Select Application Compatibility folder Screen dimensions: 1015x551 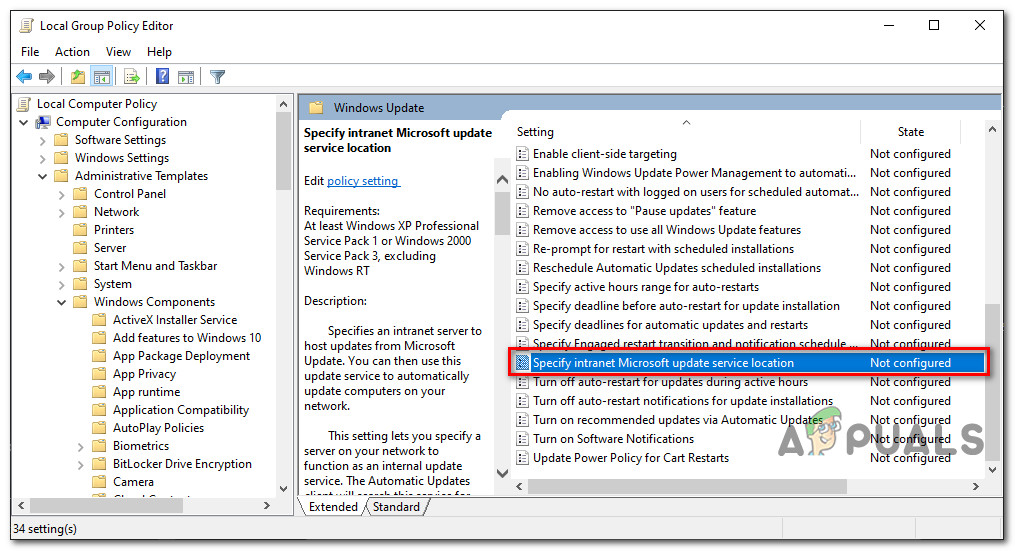(x=181, y=410)
